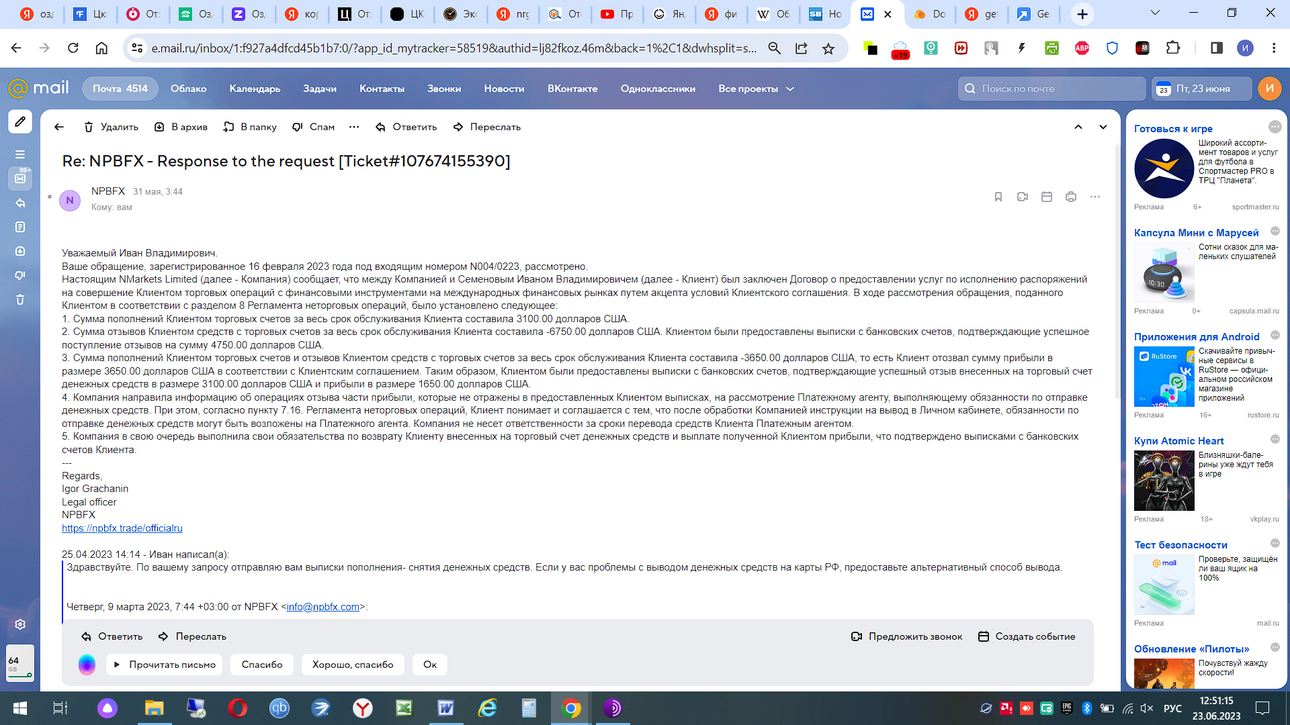1290x725 pixels.
Task: Move the email using В папку
Action: click(250, 127)
